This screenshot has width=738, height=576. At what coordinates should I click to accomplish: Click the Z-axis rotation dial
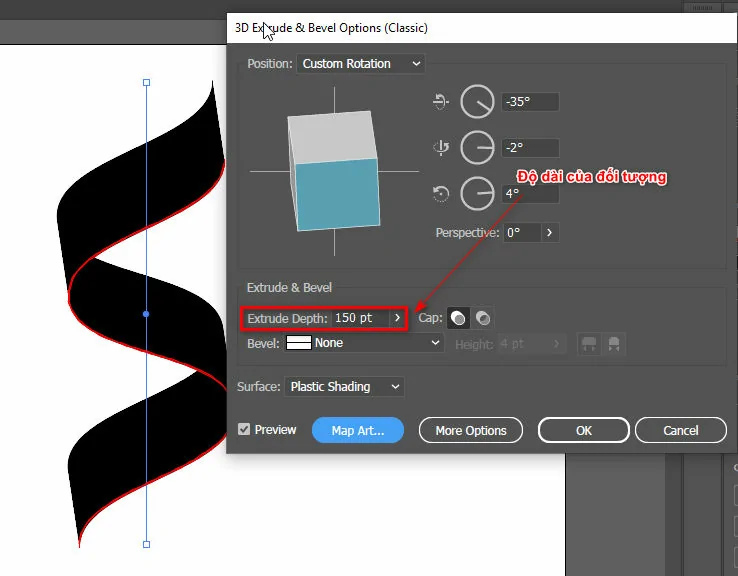(477, 192)
